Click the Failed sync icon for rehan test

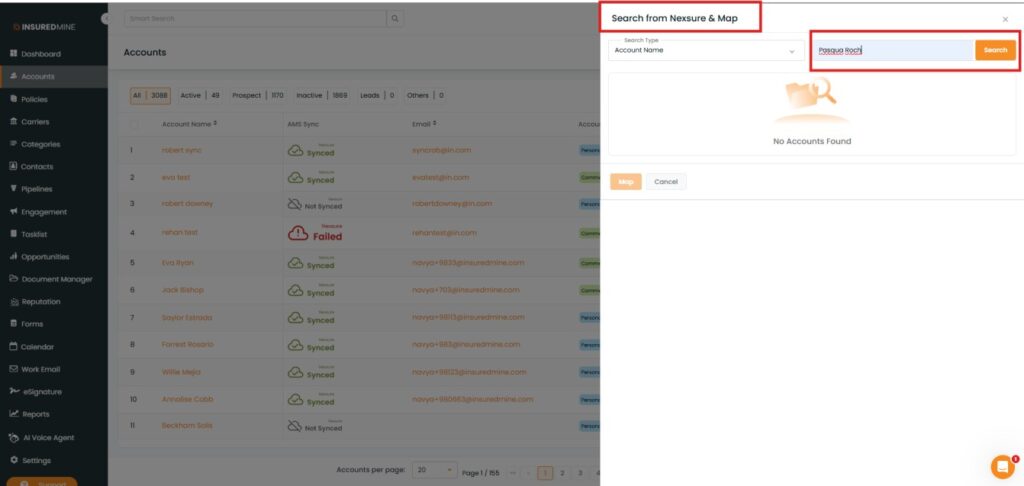298,233
